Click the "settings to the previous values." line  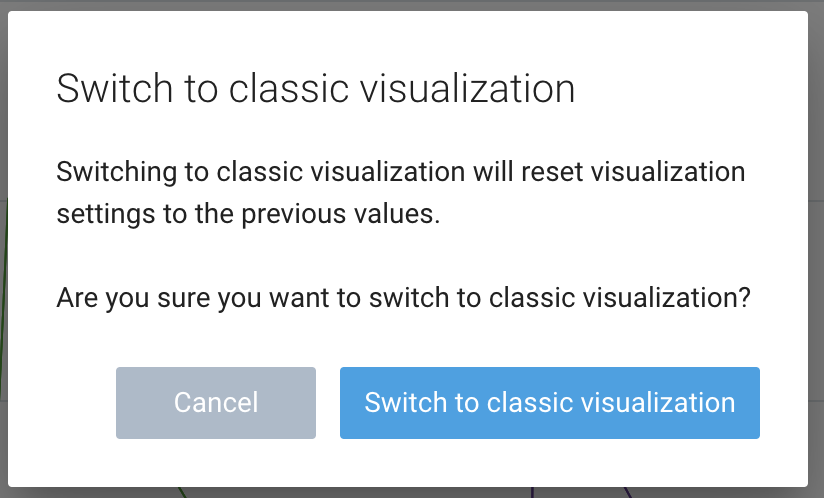[248, 214]
